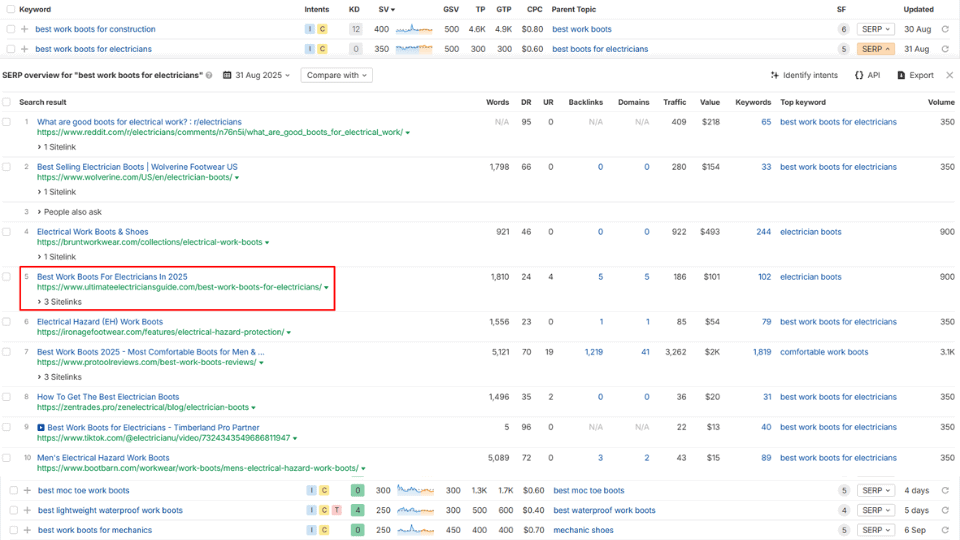Click domains count 41 for protoolreviews
960x540 pixels.
point(645,352)
